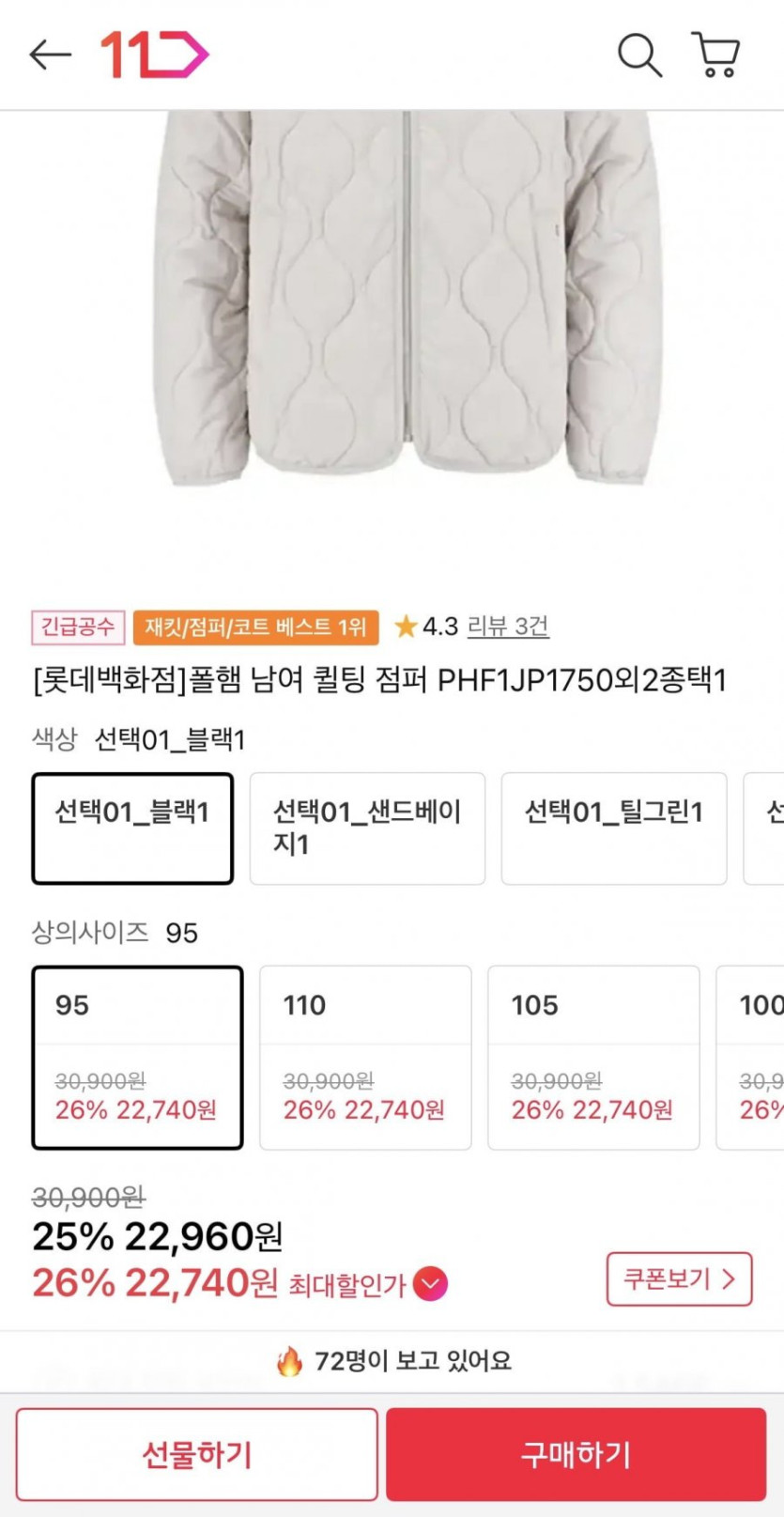Choose size 95 option
This screenshot has width=784, height=1517.
pos(137,1057)
